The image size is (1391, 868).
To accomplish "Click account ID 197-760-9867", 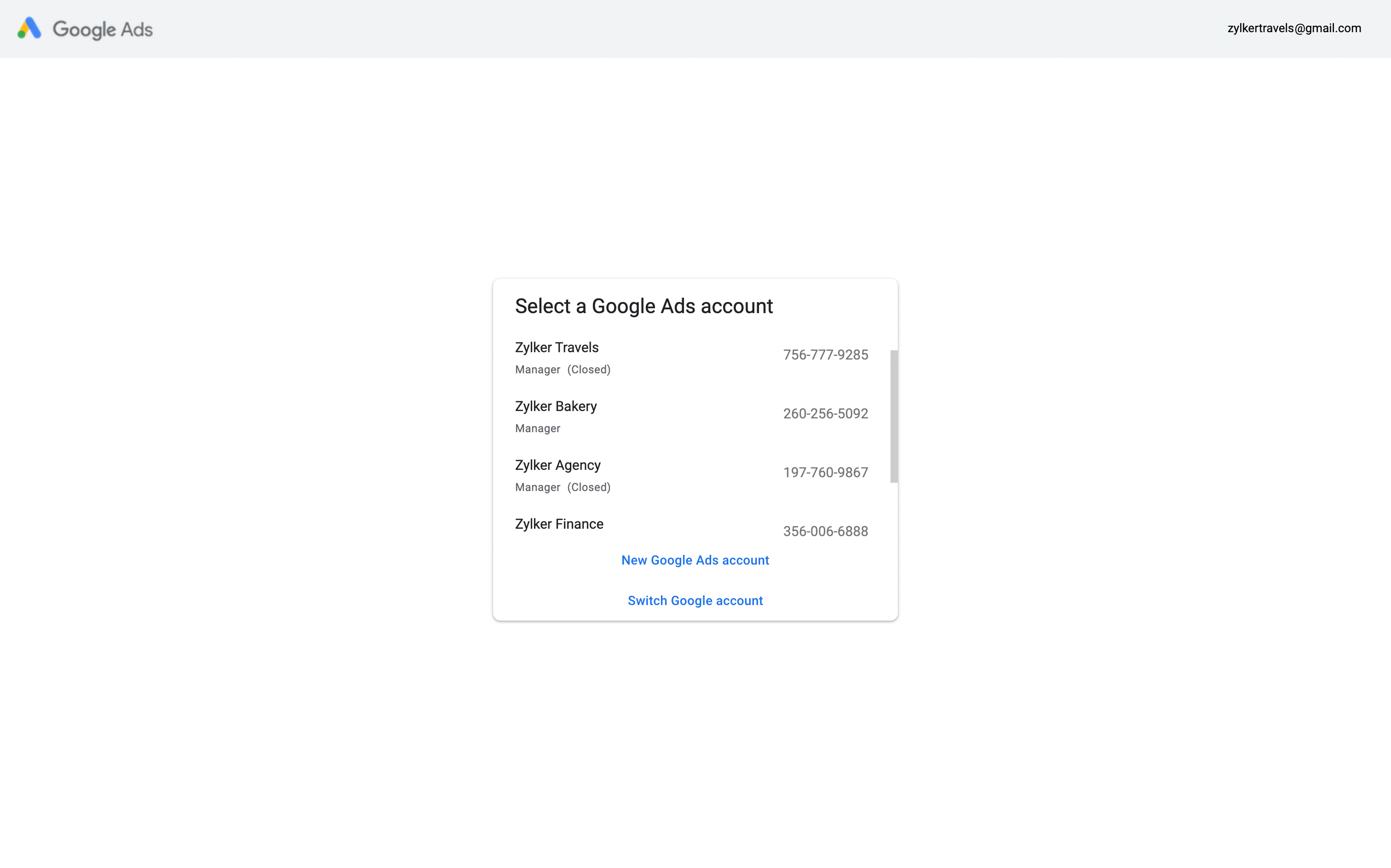I will [825, 473].
